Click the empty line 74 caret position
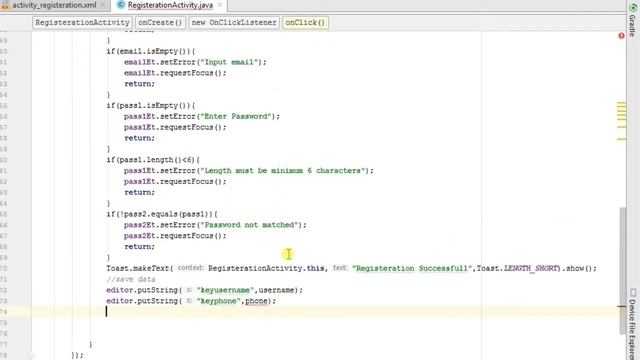640x360 pixels. coord(107,311)
